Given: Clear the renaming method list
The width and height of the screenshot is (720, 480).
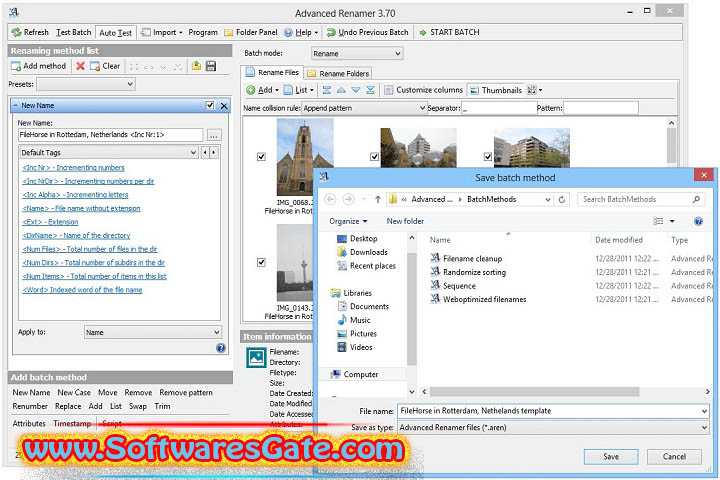Looking at the screenshot, I should pos(105,66).
